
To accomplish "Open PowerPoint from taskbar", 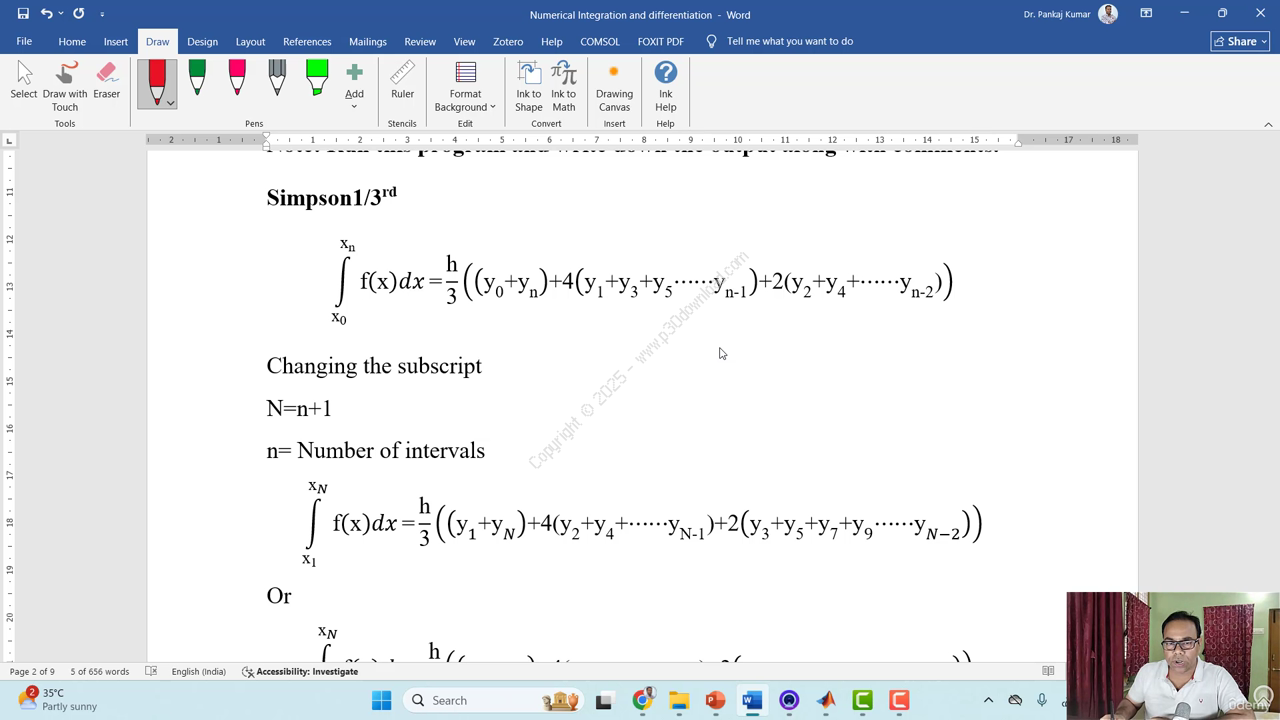I will click(715, 700).
